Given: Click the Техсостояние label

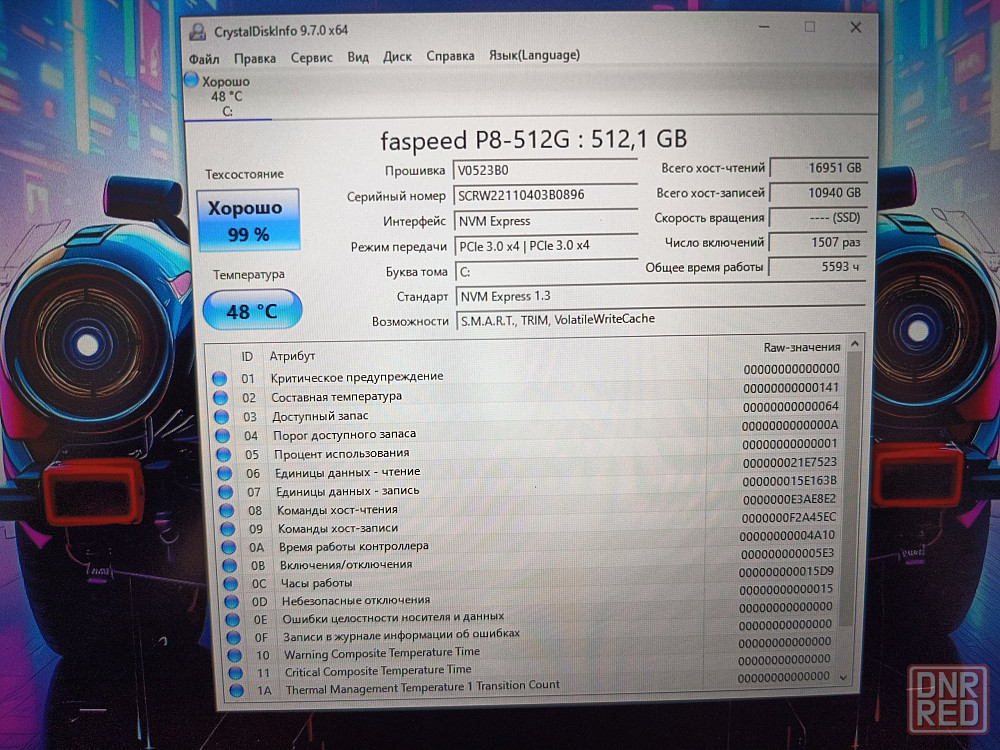Looking at the screenshot, I should (244, 174).
